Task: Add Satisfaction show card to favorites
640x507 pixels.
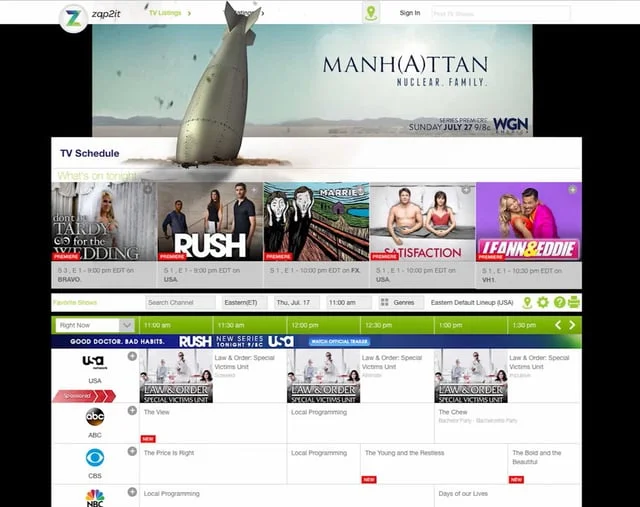Action: [x=466, y=189]
